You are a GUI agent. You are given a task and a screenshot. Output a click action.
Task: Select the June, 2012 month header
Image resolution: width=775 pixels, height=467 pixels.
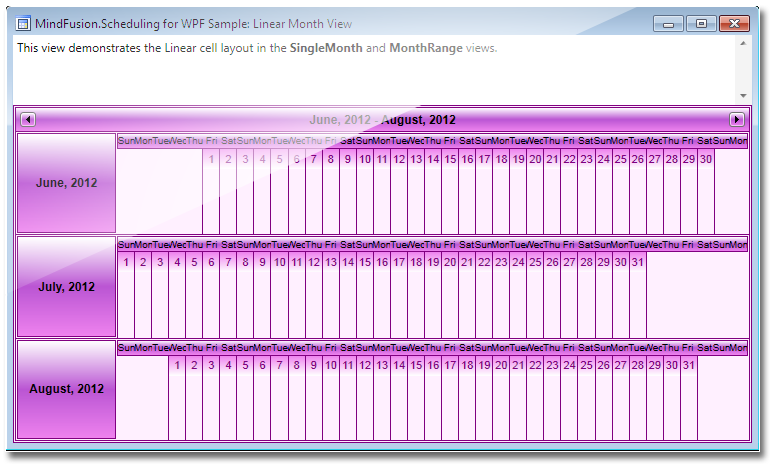66,183
